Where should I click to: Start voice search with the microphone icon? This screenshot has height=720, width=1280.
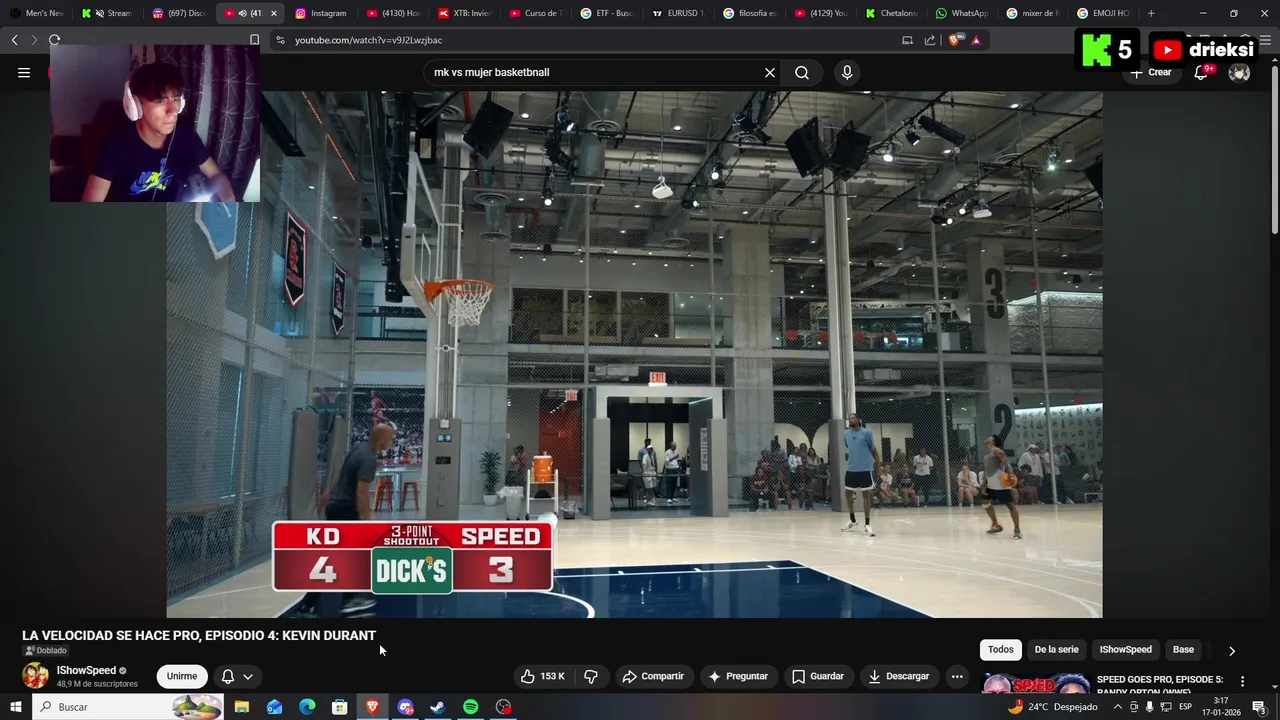847,72
